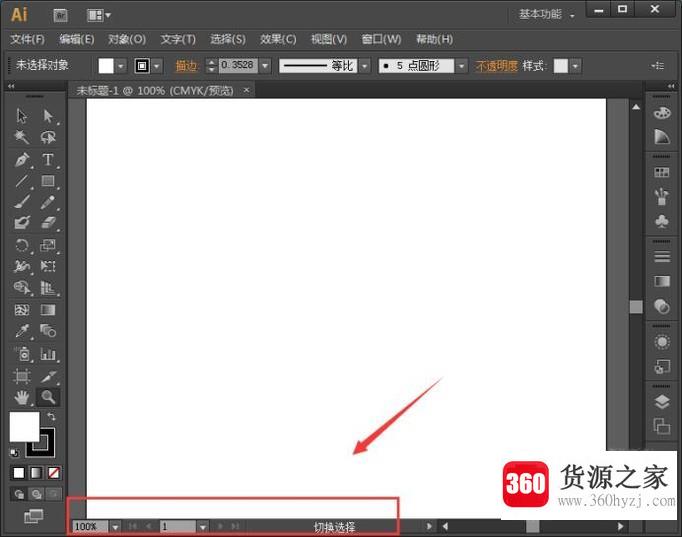Open the 对象(O) menu
Viewport: 682px width, 537px height.
coord(127,40)
